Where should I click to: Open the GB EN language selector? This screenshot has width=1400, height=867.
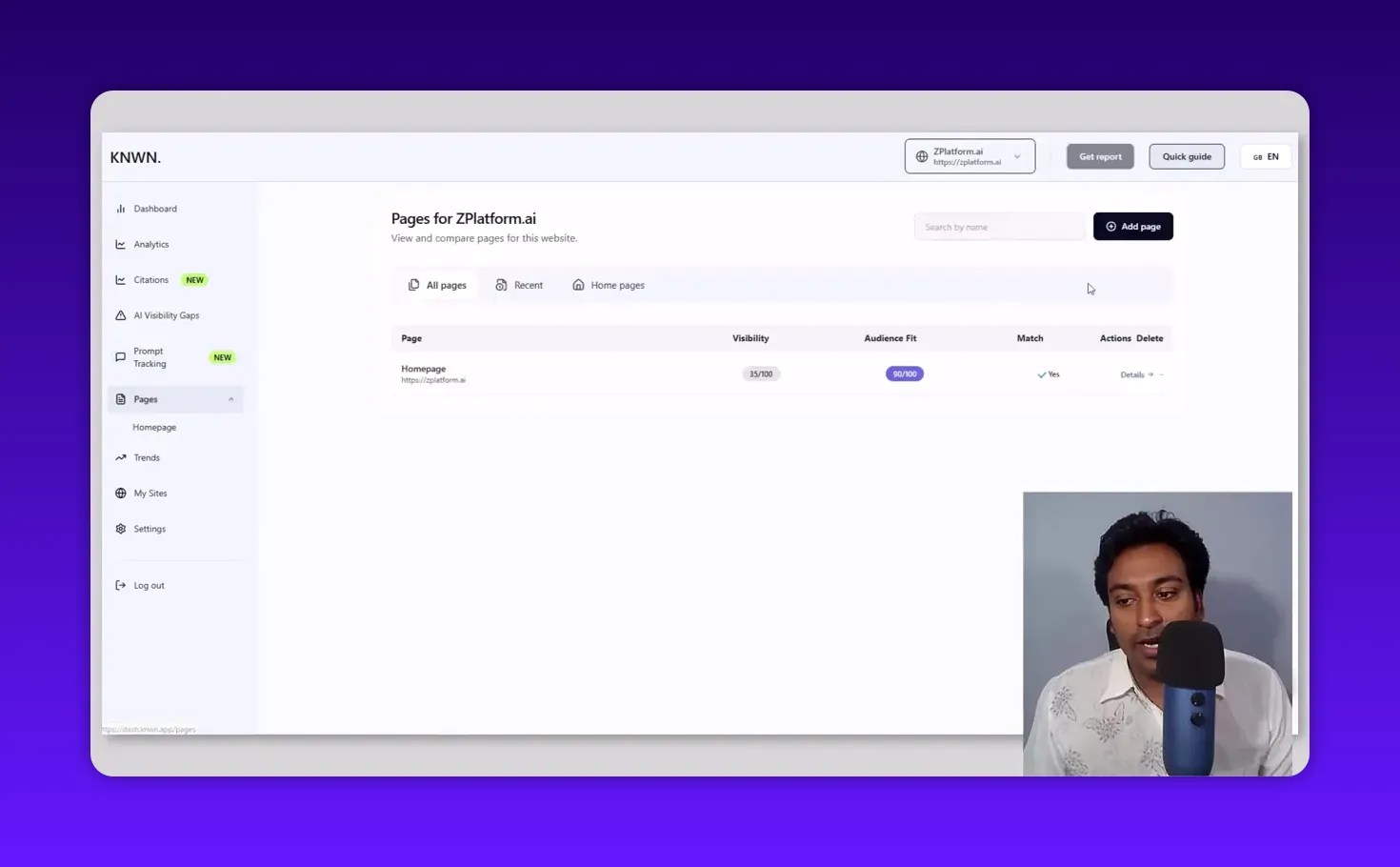point(1265,155)
